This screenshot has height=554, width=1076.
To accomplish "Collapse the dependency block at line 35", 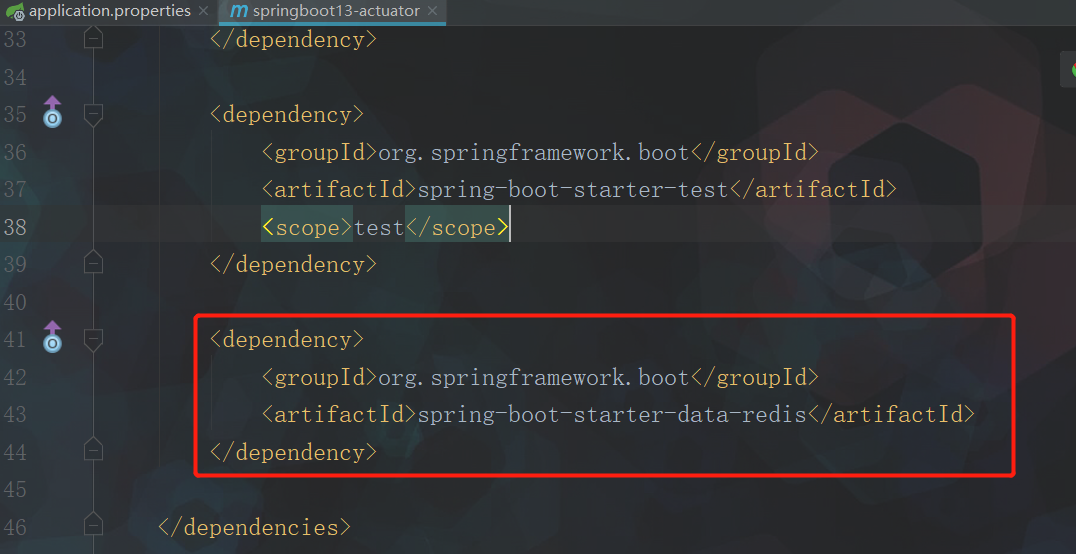I will point(93,115).
